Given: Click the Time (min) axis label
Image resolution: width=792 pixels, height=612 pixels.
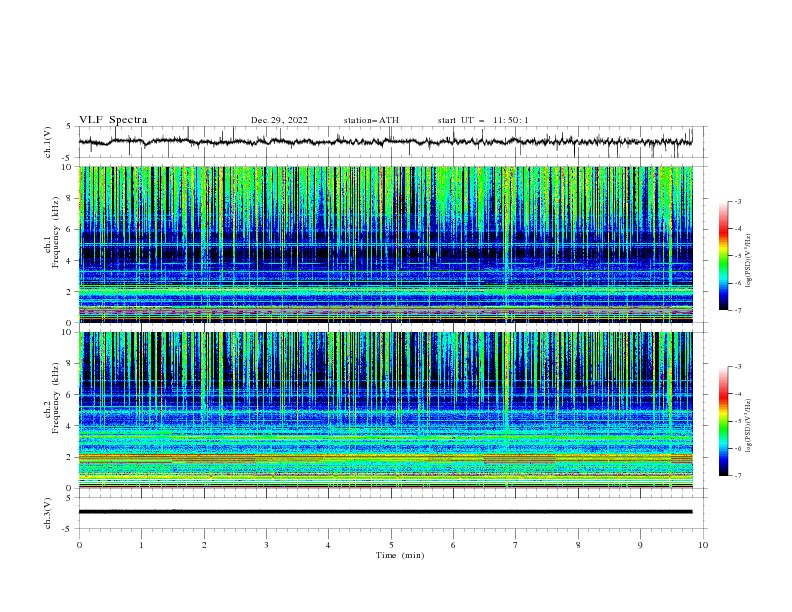Looking at the screenshot, I should point(400,555).
